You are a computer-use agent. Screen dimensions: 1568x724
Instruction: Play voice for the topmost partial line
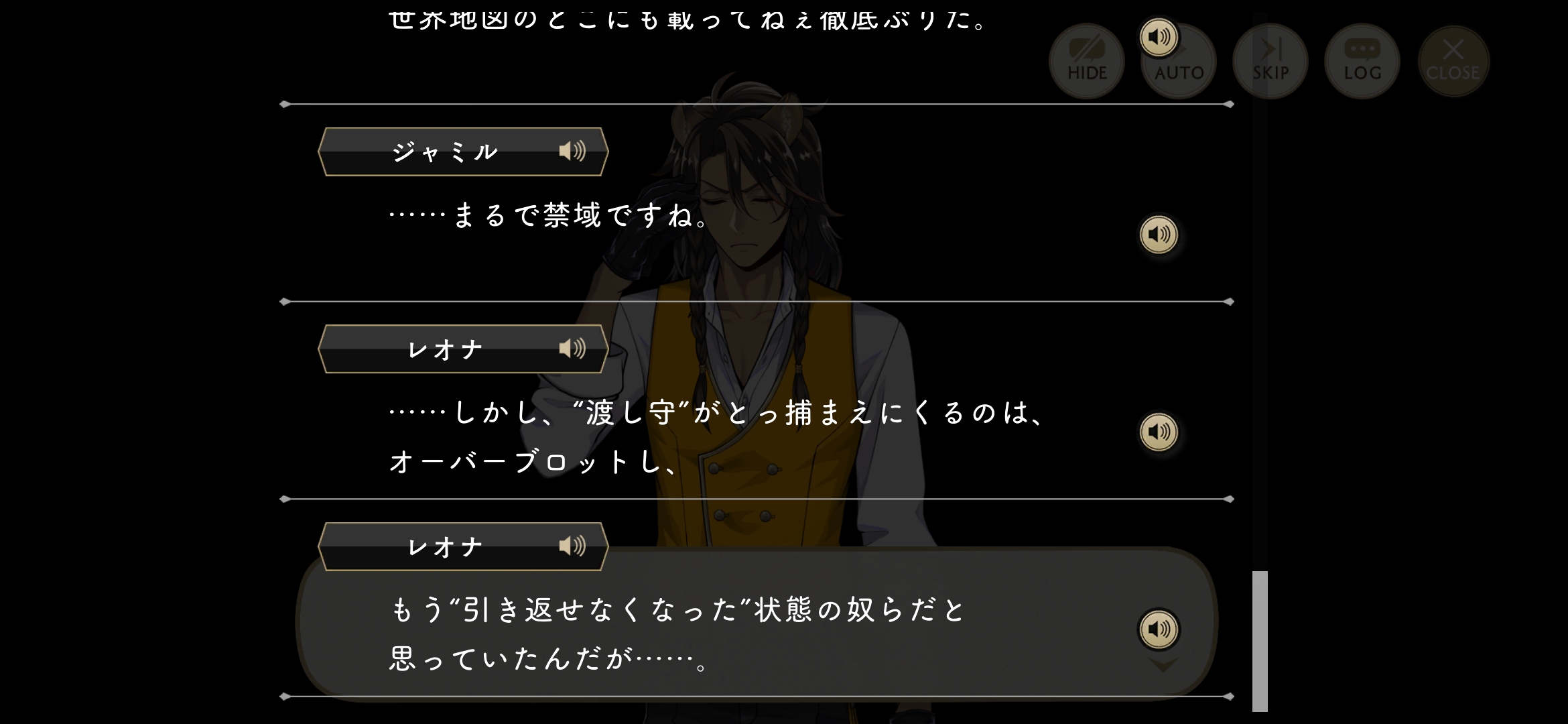tap(1159, 37)
